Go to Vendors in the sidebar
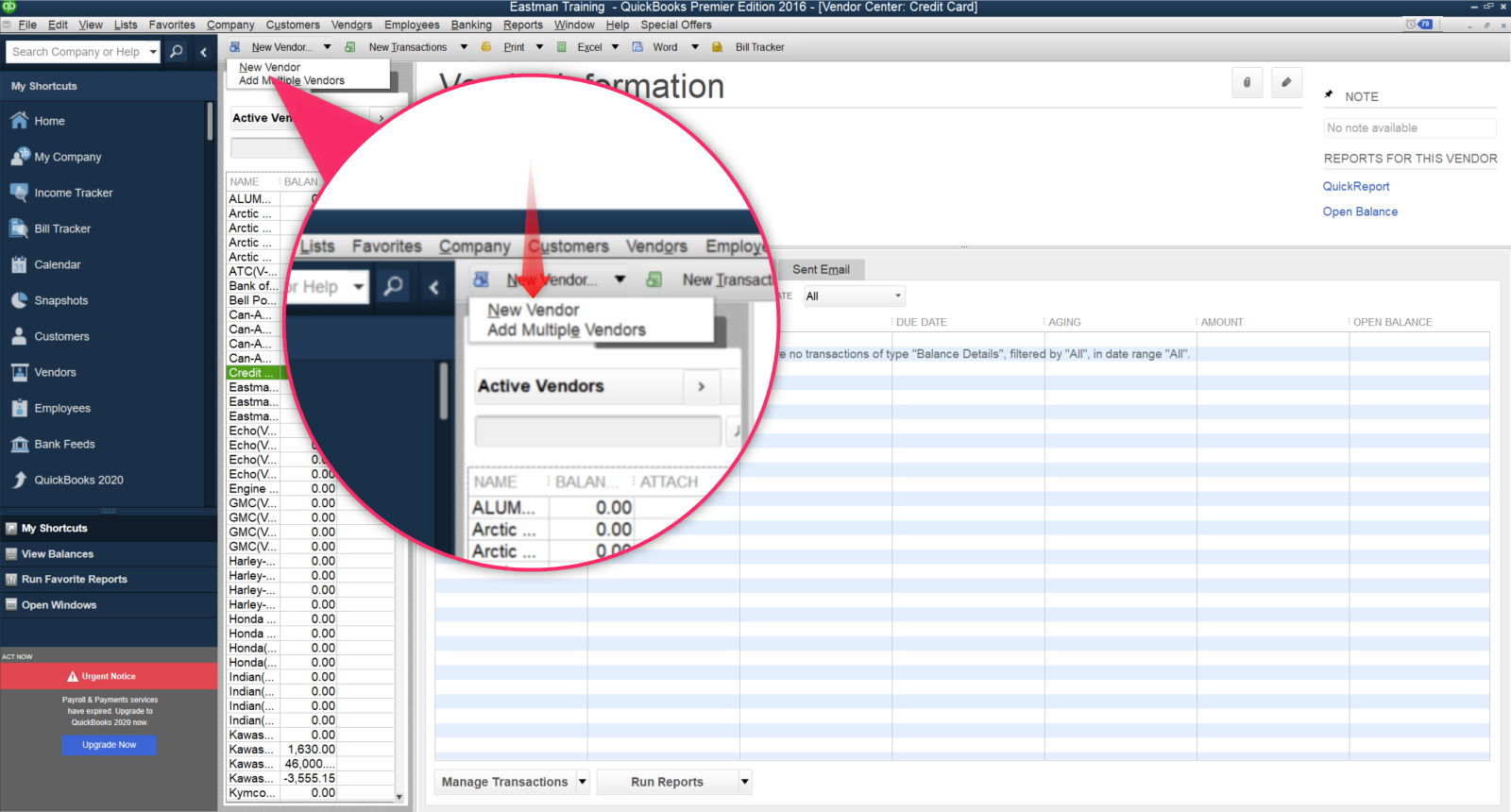1511x812 pixels. point(55,372)
